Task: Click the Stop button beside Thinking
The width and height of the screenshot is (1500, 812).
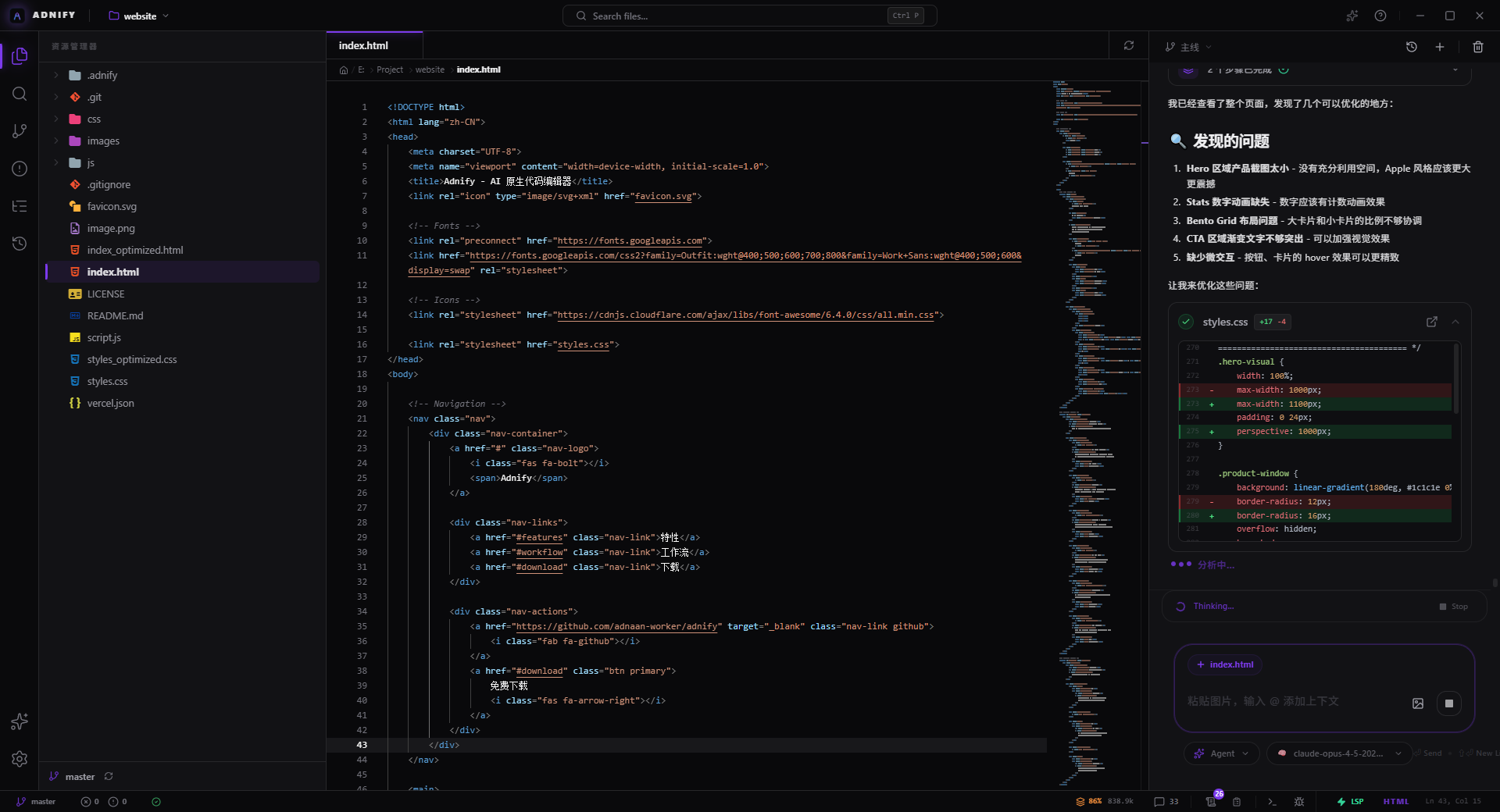Action: 1454,607
